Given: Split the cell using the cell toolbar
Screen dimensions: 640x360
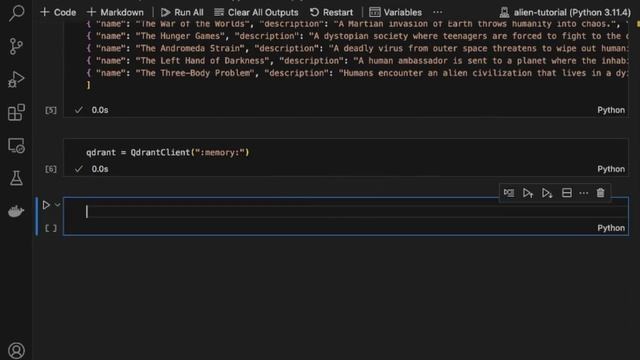Looking at the screenshot, I should (567, 193).
